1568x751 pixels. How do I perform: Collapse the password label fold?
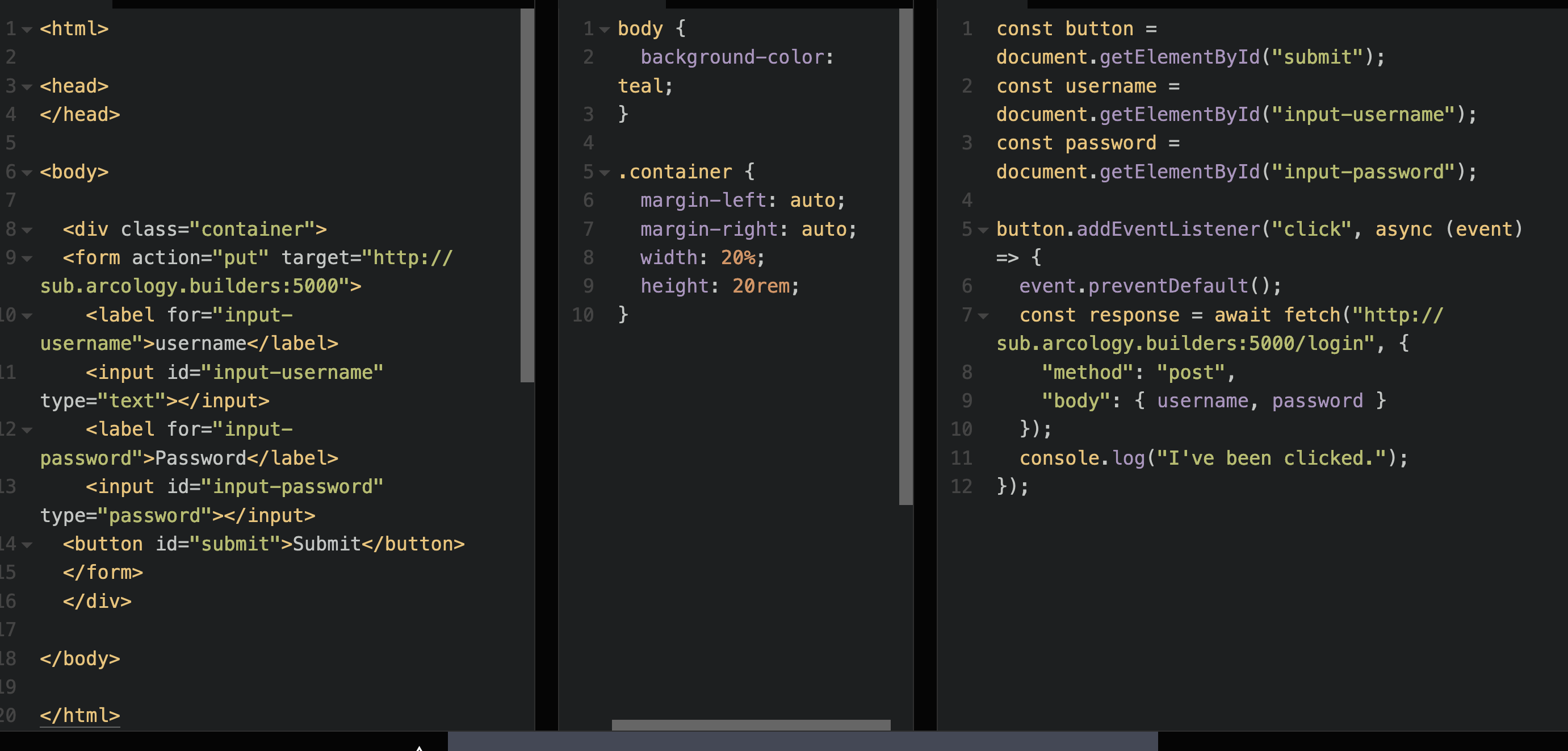click(27, 429)
